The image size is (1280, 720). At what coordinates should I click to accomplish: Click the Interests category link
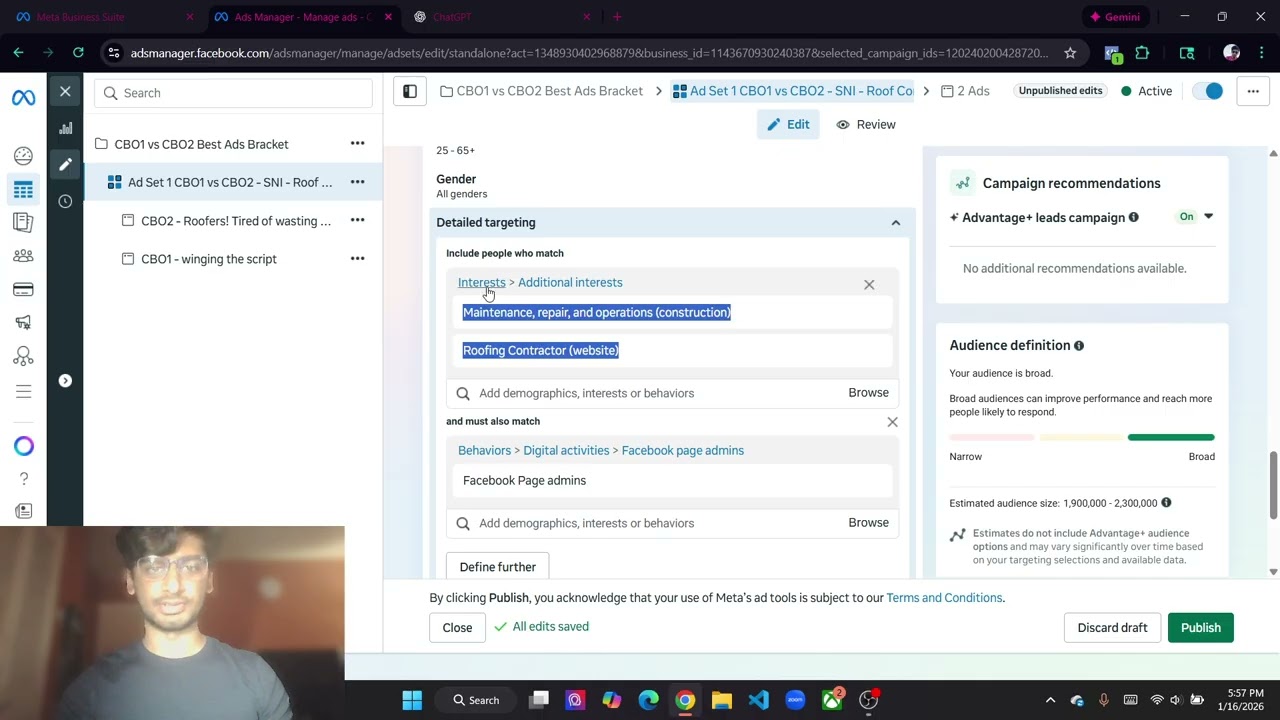pos(481,282)
